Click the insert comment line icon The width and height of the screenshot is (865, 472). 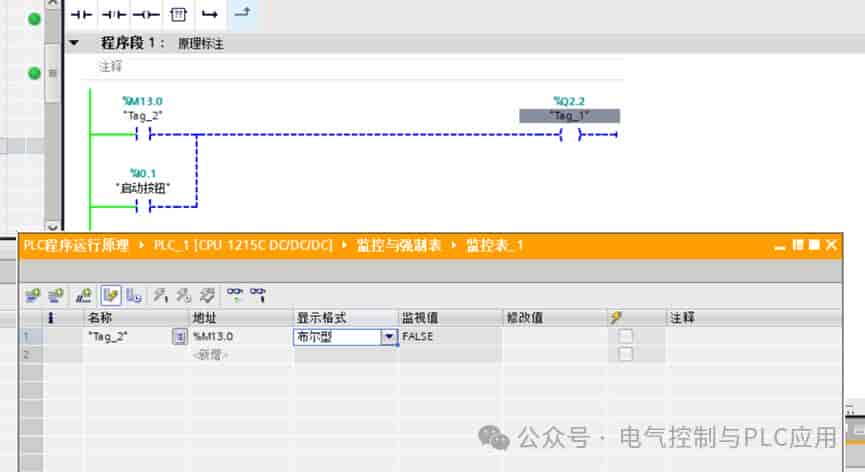pyautogui.click(x=83, y=296)
